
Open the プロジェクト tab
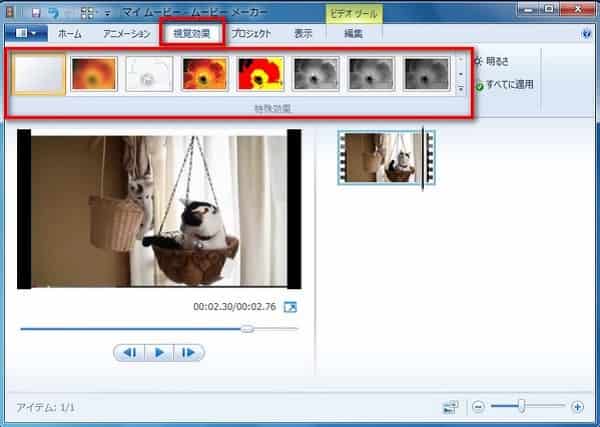click(251, 34)
